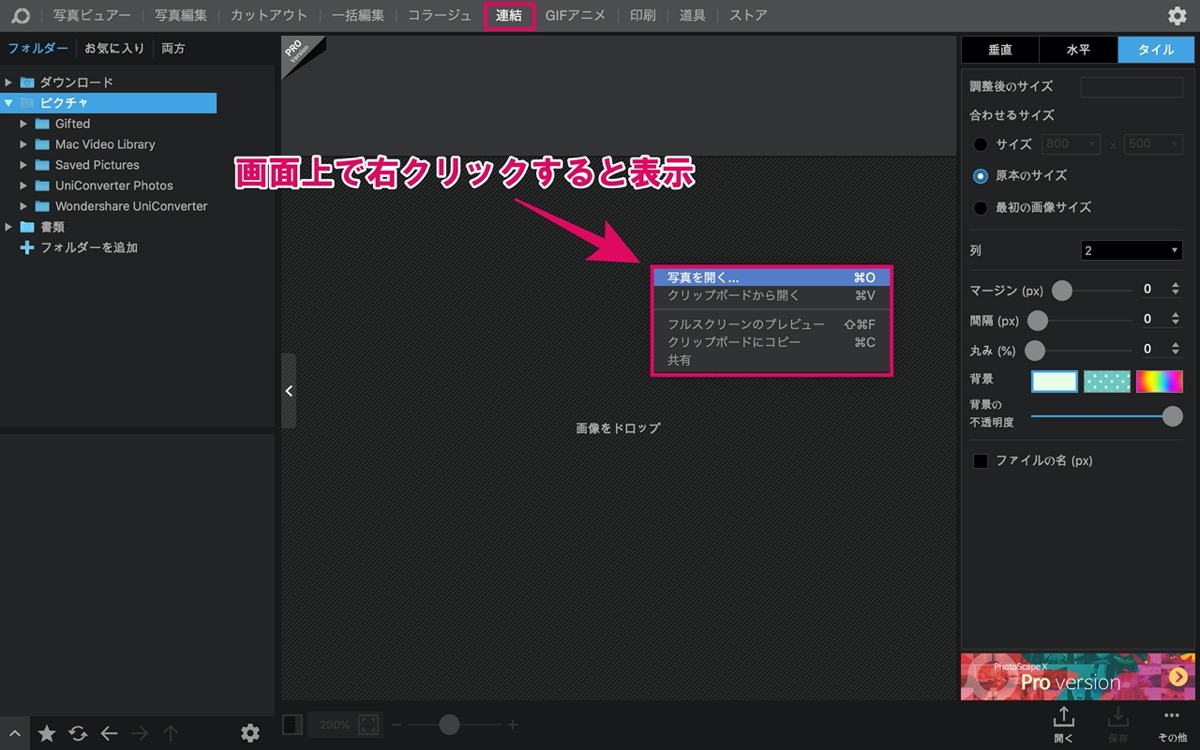Zoom out with the minus icon

[397, 724]
